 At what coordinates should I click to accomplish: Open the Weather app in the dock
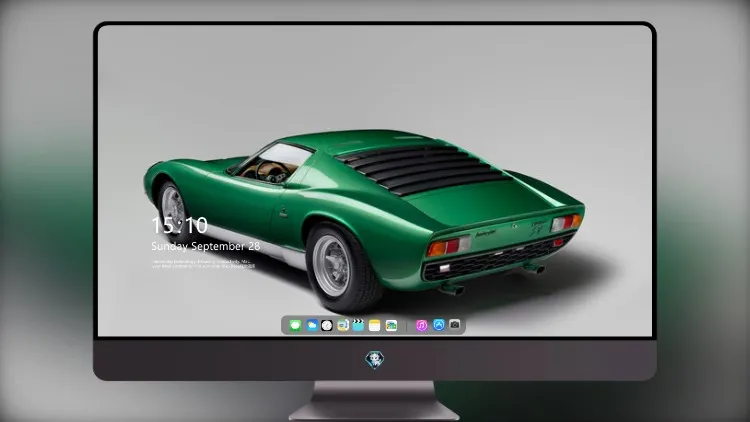[x=312, y=325]
